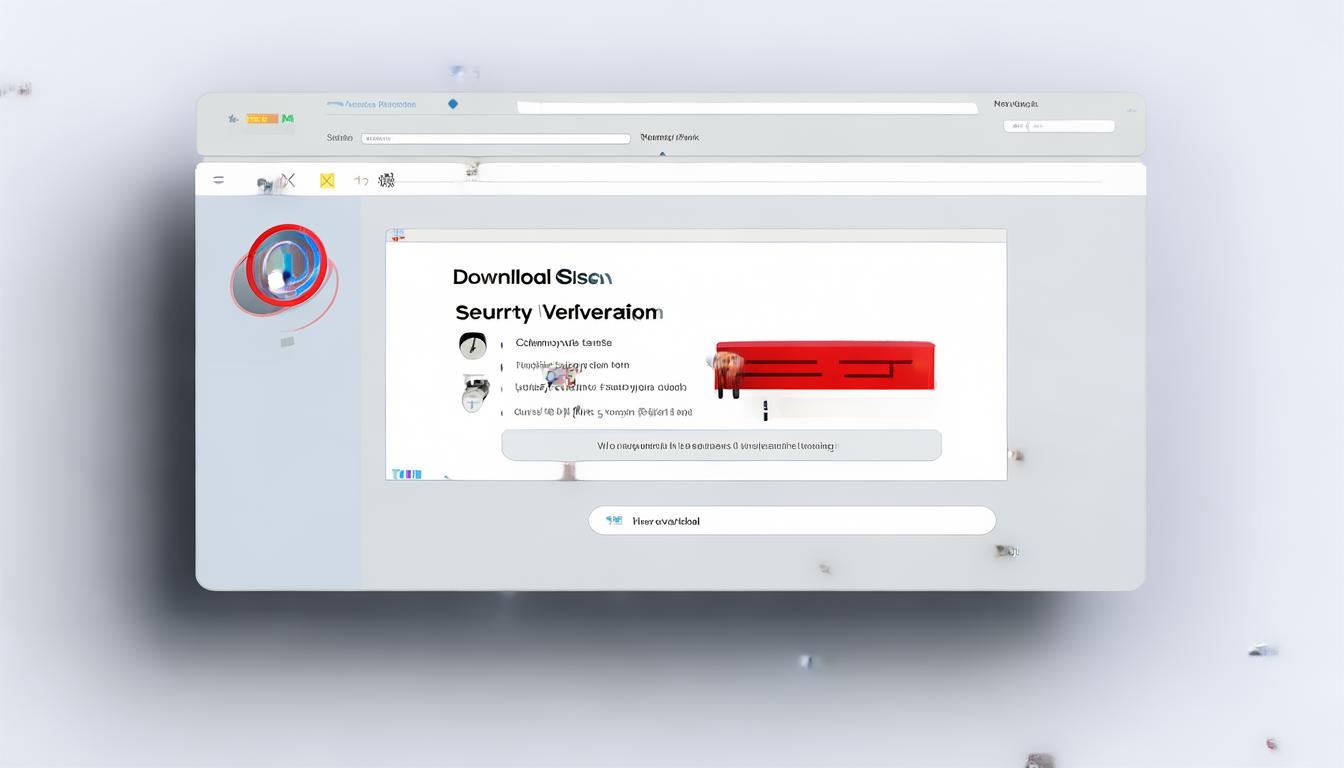Click the blue diamond icon in the top panel

[453, 104]
